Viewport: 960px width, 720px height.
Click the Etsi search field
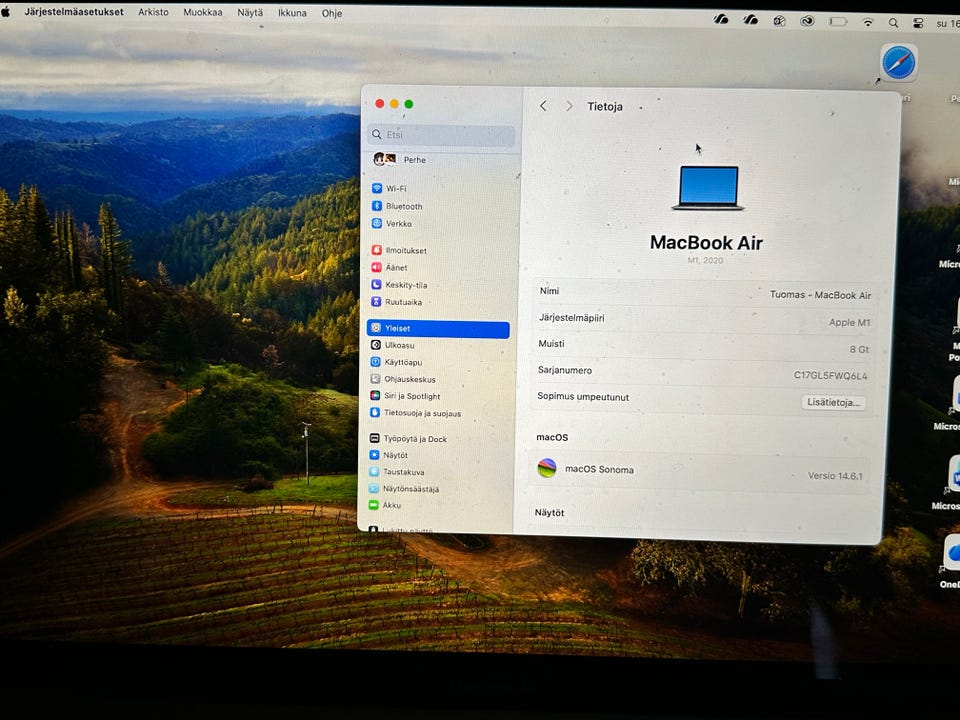click(441, 135)
